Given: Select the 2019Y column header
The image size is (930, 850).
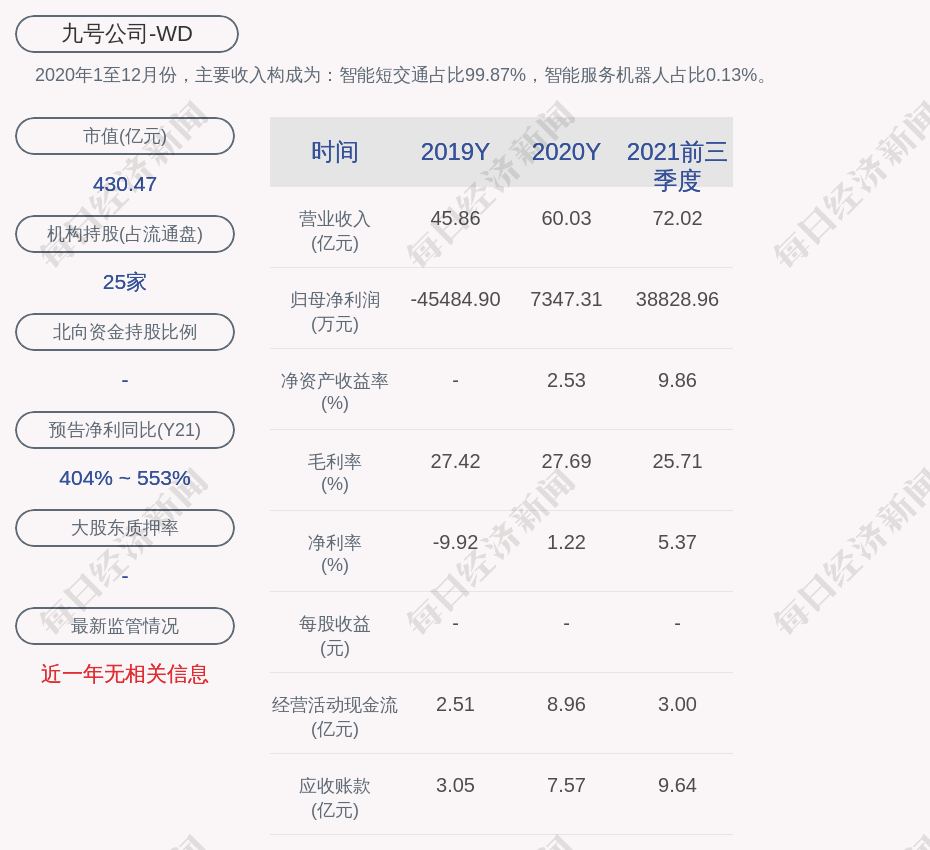Looking at the screenshot, I should click(455, 152).
